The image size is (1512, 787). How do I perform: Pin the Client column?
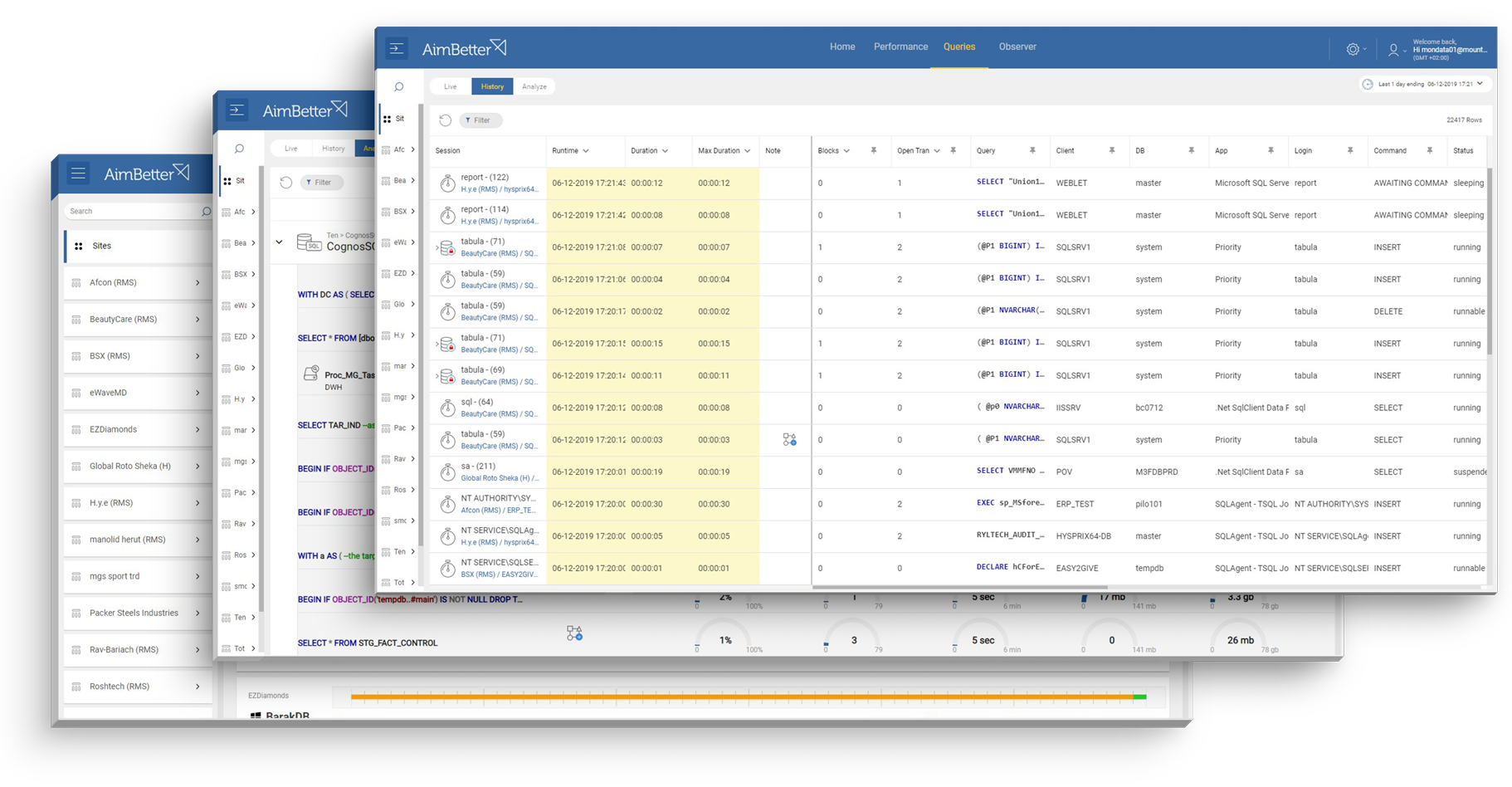coord(1112,150)
